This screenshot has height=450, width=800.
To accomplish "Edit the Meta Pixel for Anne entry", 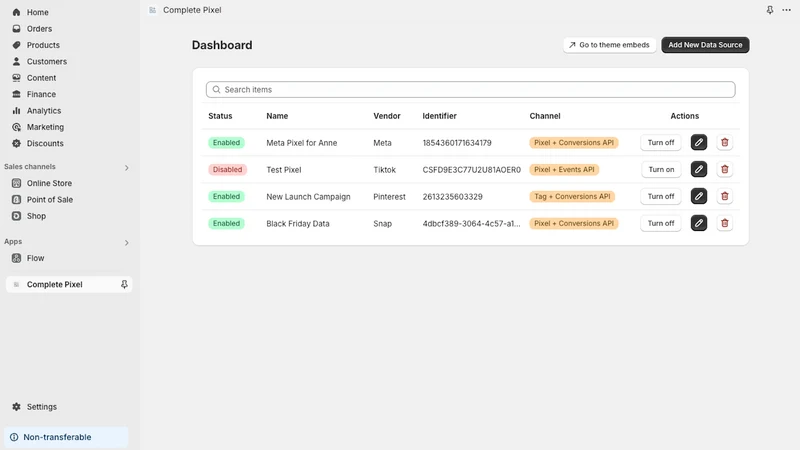I will 698,142.
